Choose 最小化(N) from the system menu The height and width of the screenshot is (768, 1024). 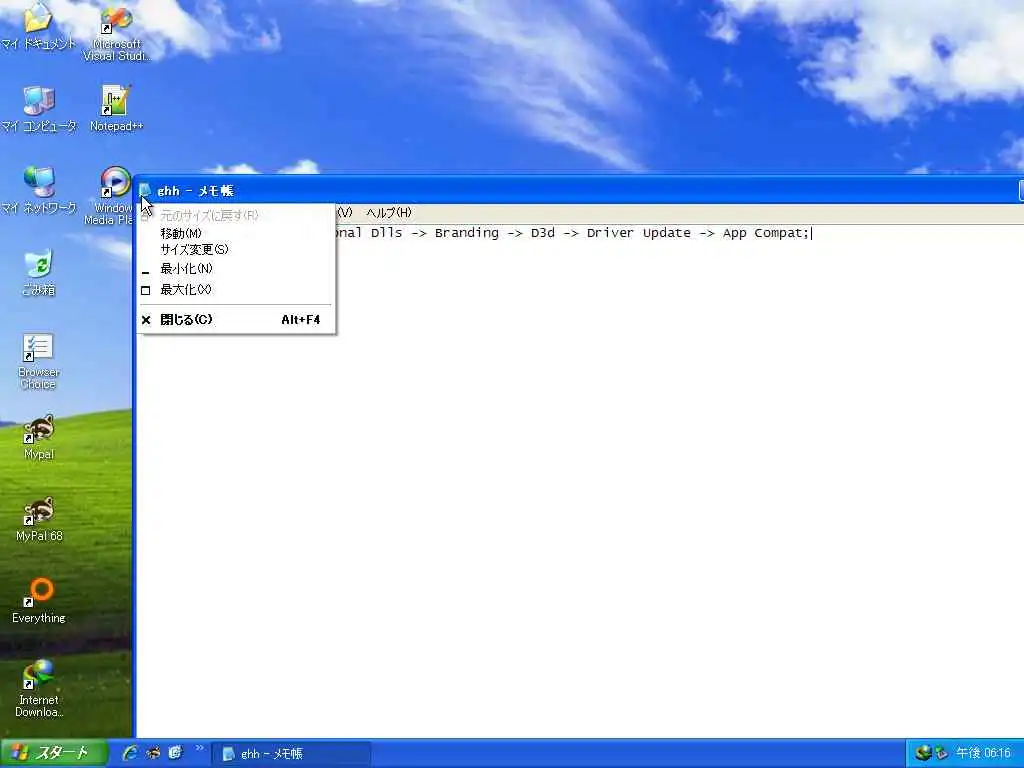236,268
